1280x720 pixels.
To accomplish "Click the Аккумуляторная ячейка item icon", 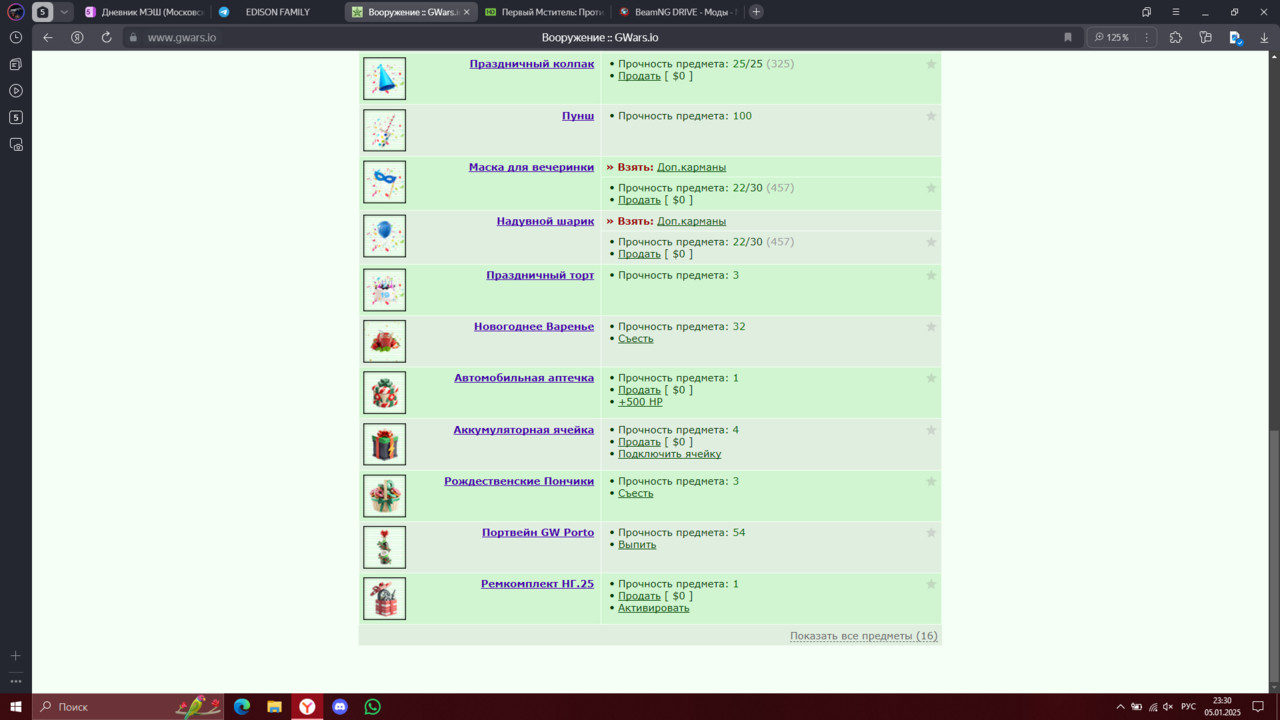I will click(x=384, y=444).
